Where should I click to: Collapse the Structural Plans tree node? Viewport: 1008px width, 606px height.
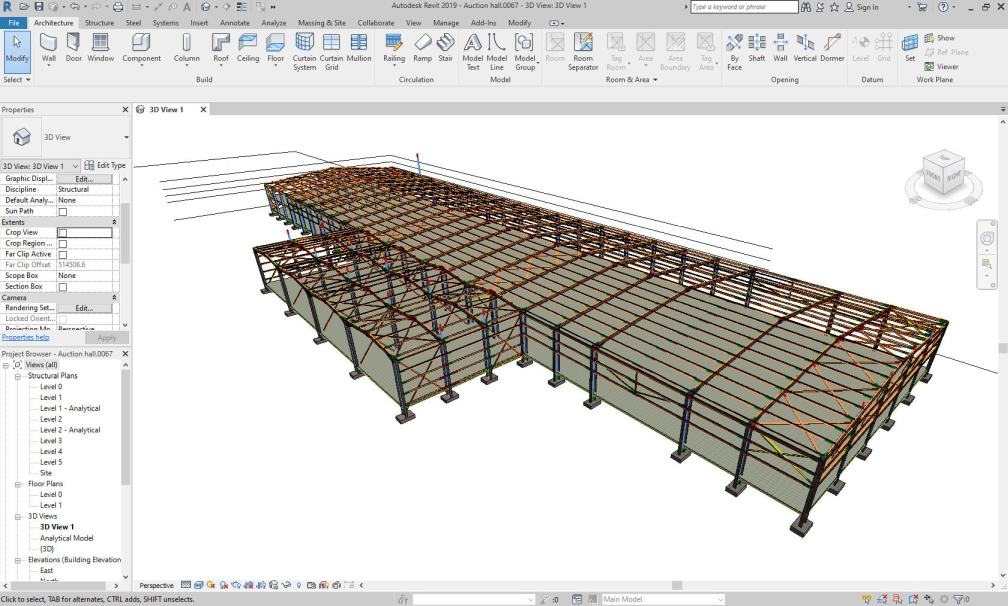coord(18,376)
